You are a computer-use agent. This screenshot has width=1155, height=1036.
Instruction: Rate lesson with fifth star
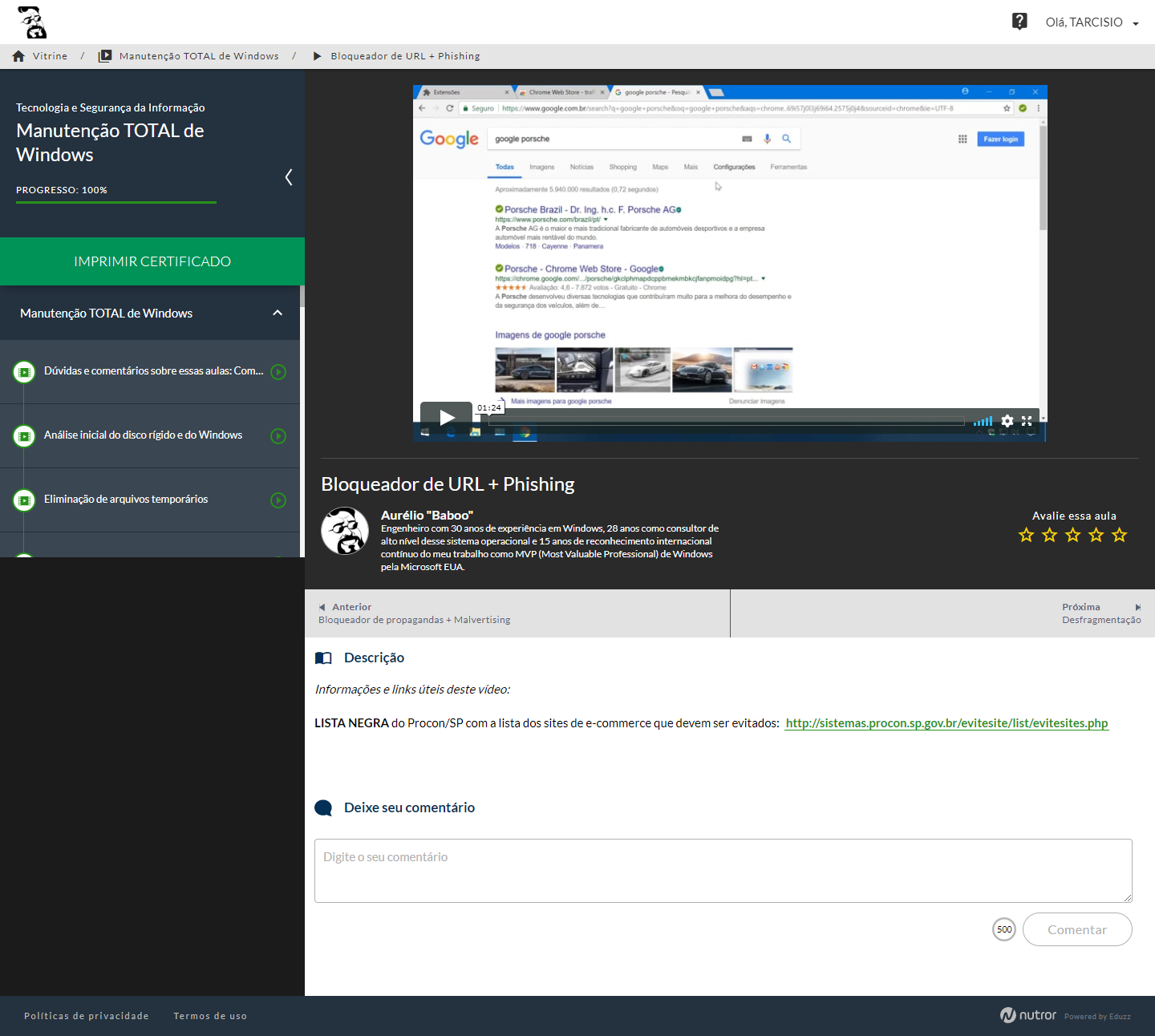tap(1120, 535)
